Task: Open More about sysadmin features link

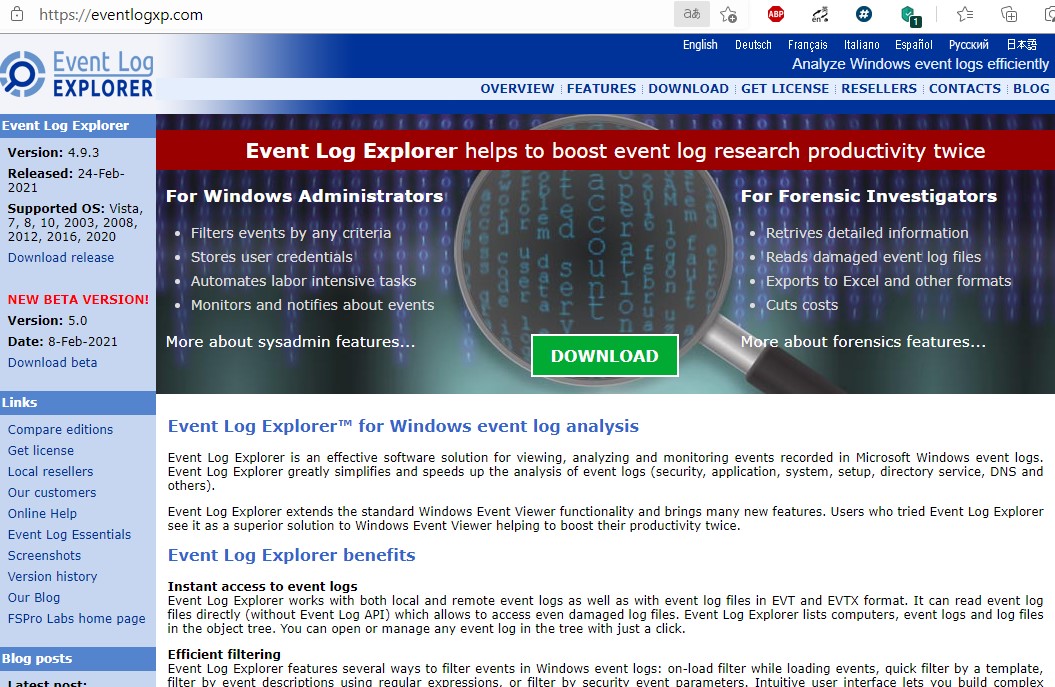Action: pos(290,342)
